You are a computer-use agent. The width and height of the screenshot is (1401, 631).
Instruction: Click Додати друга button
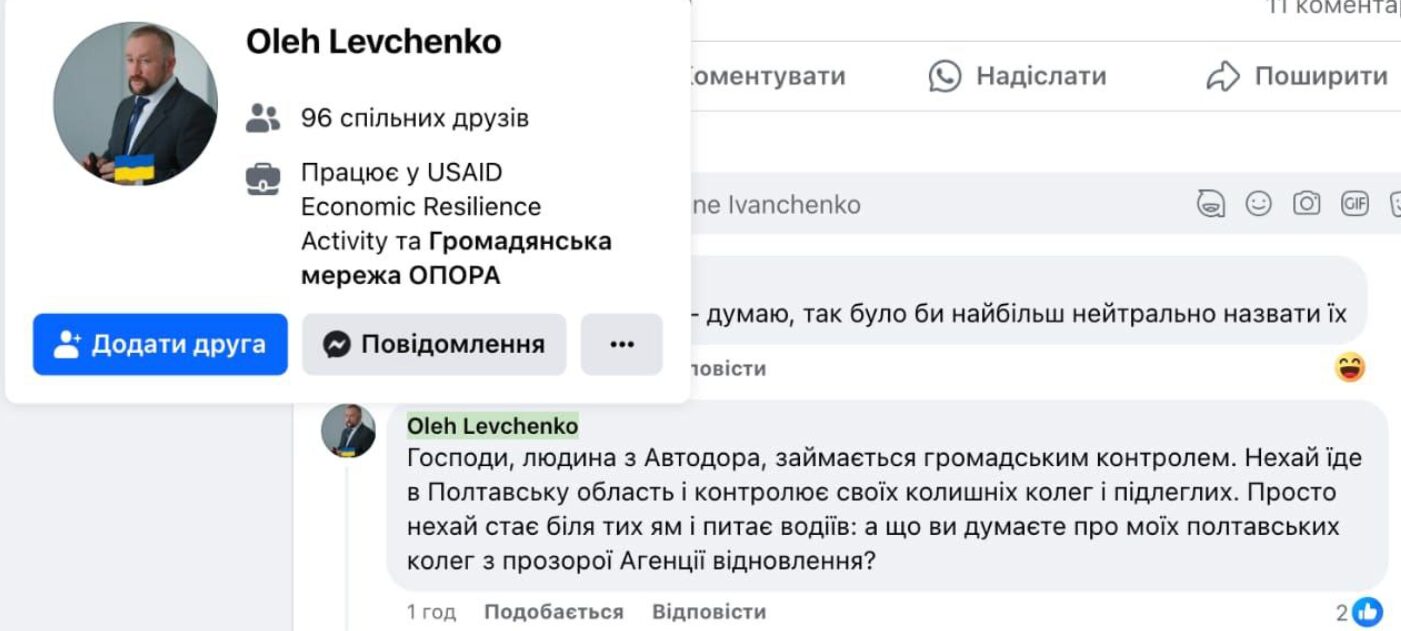pos(160,344)
